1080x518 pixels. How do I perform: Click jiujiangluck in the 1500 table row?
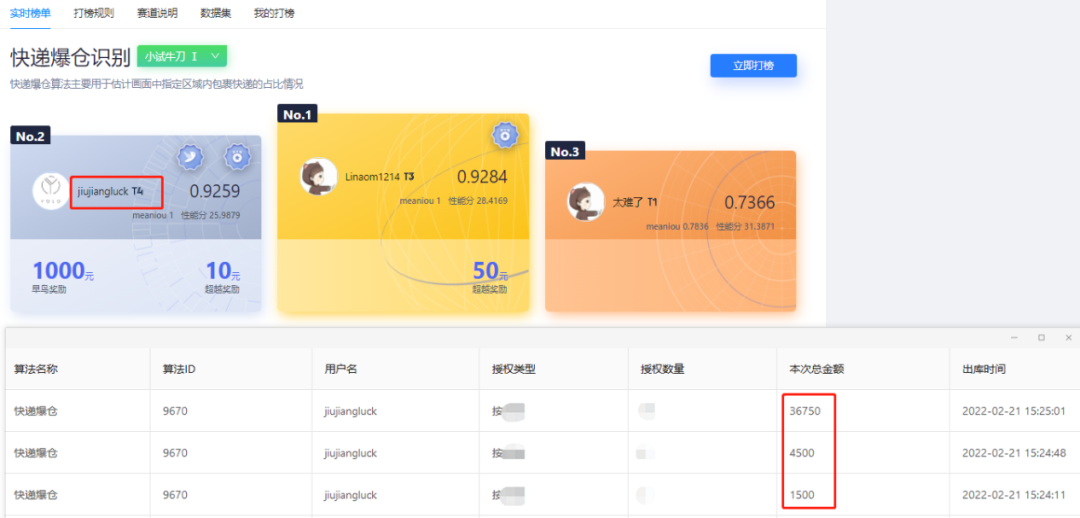coord(350,495)
